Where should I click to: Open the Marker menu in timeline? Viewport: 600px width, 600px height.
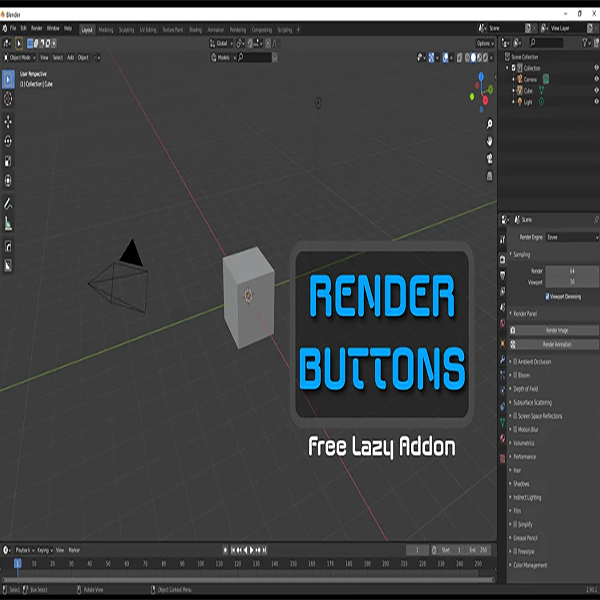point(74,550)
